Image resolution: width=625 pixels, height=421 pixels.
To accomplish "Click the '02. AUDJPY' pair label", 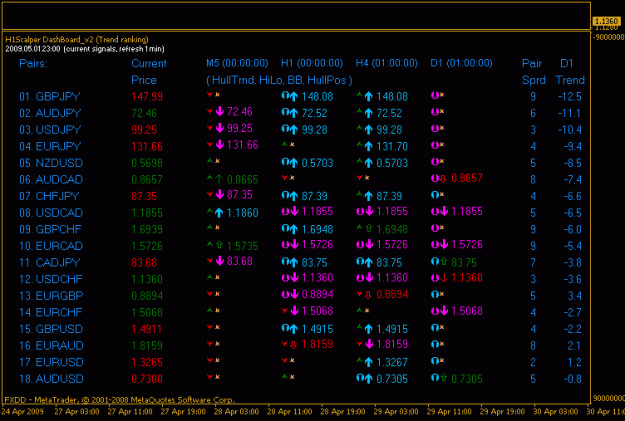I will pos(50,113).
